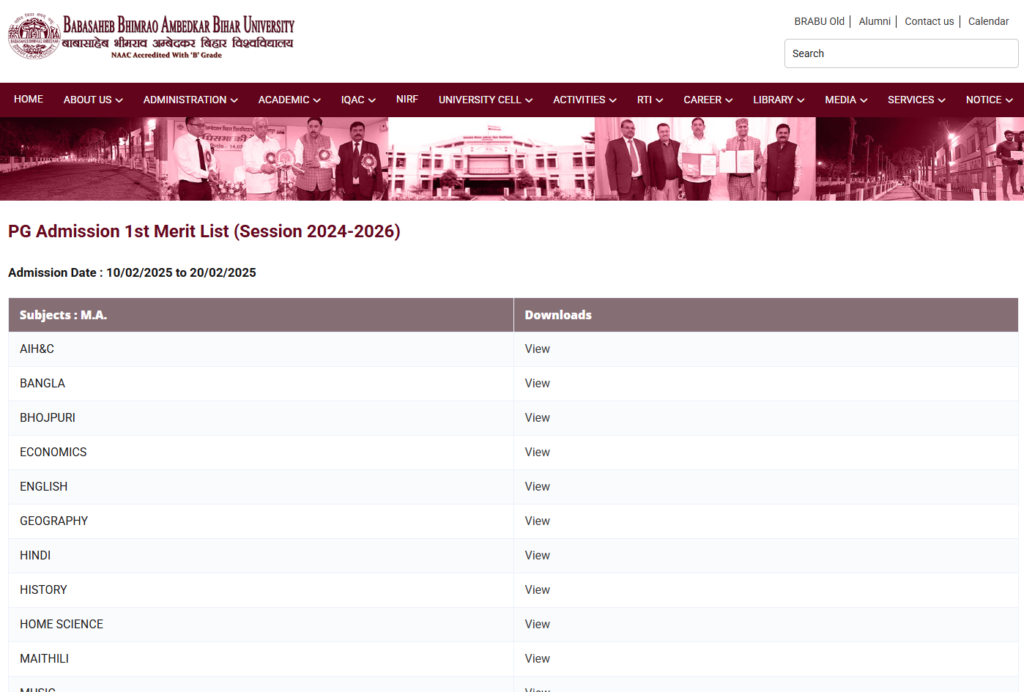Expand the SERVICES dropdown menu
The image size is (1024, 692).
916,100
